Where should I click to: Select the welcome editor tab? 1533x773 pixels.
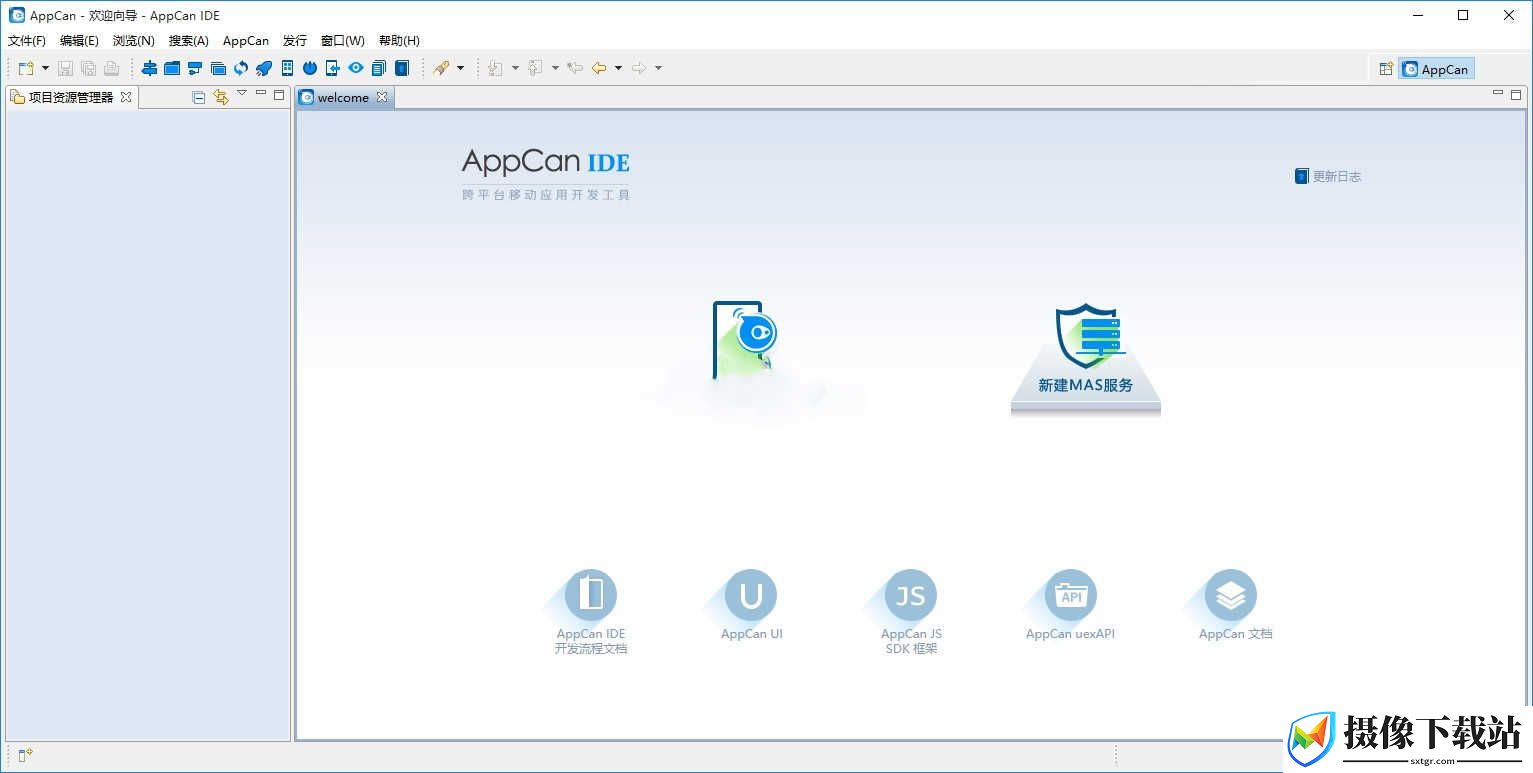coord(343,97)
